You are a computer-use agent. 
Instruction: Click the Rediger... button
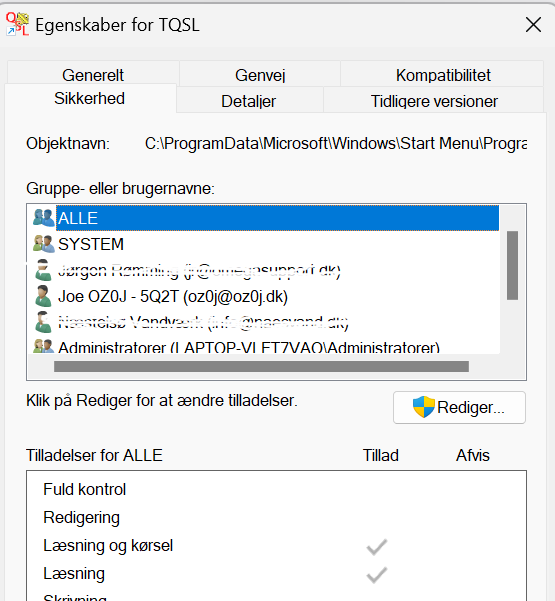pos(459,407)
